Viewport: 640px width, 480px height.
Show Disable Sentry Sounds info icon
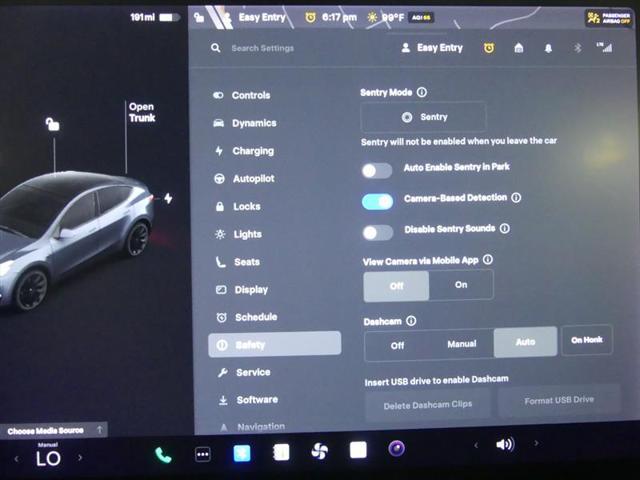pyautogui.click(x=505, y=229)
